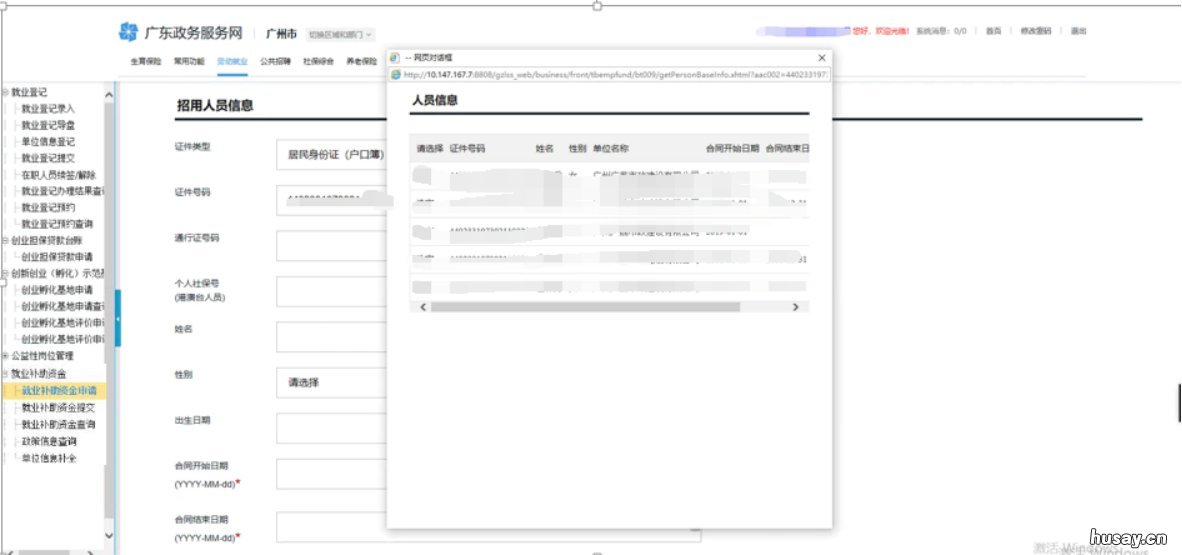Image resolution: width=1182 pixels, height=555 pixels.
Task: Collapse the 就业补助资金 tree node
Action: pyautogui.click(x=5, y=374)
